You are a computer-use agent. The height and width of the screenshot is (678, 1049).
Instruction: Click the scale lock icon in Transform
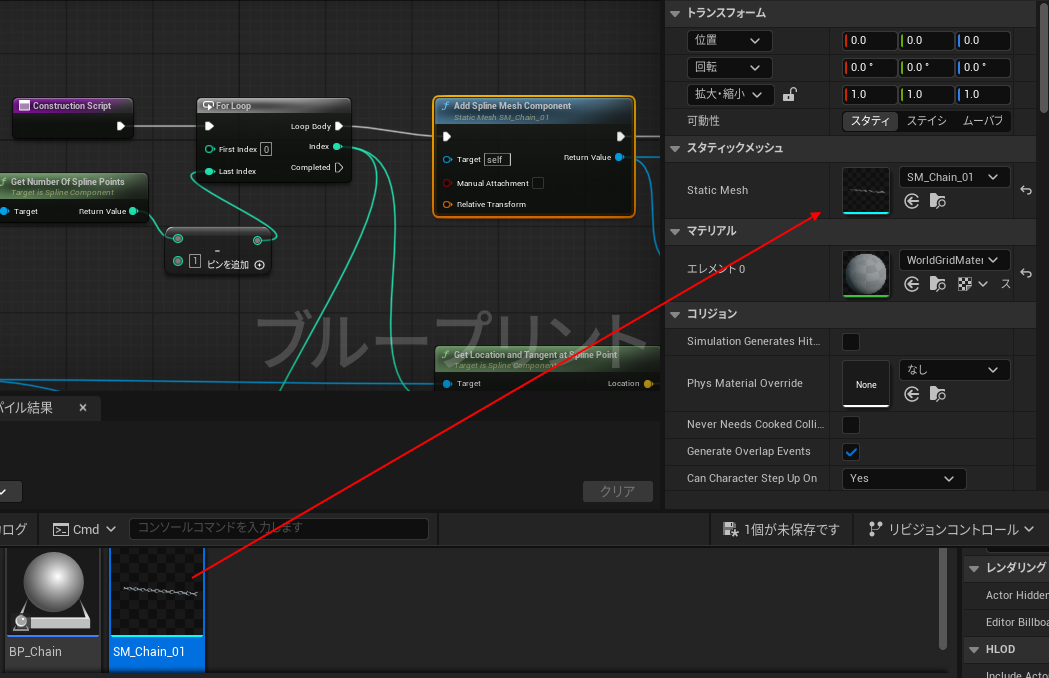(789, 95)
